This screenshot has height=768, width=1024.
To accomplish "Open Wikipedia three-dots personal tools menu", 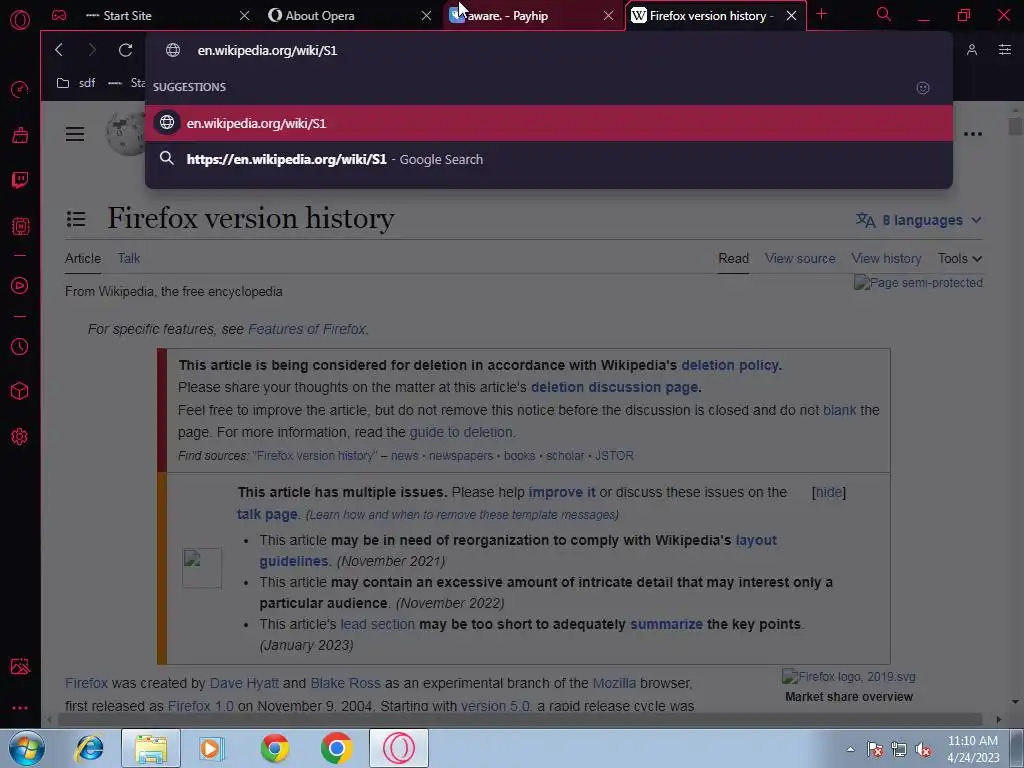I will tap(973, 134).
